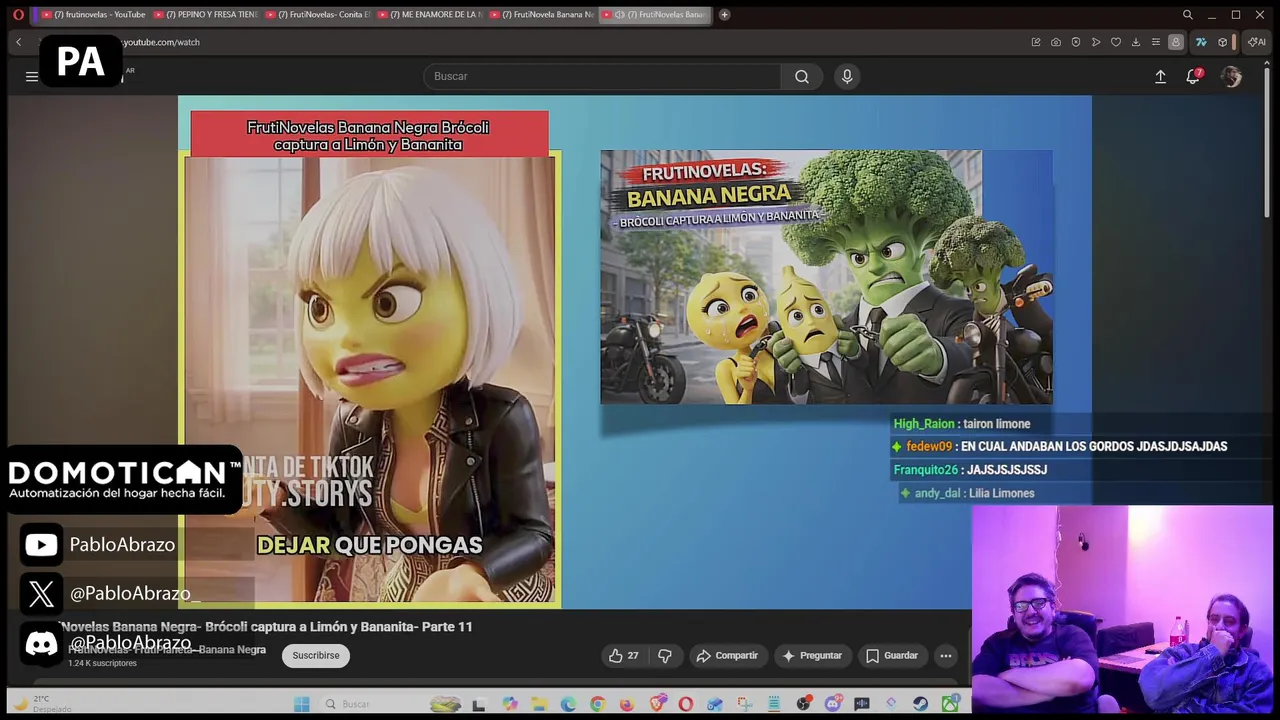1280x720 pixels.
Task: Switch to 'frutinovelas - YouTube' tab
Action: point(93,14)
